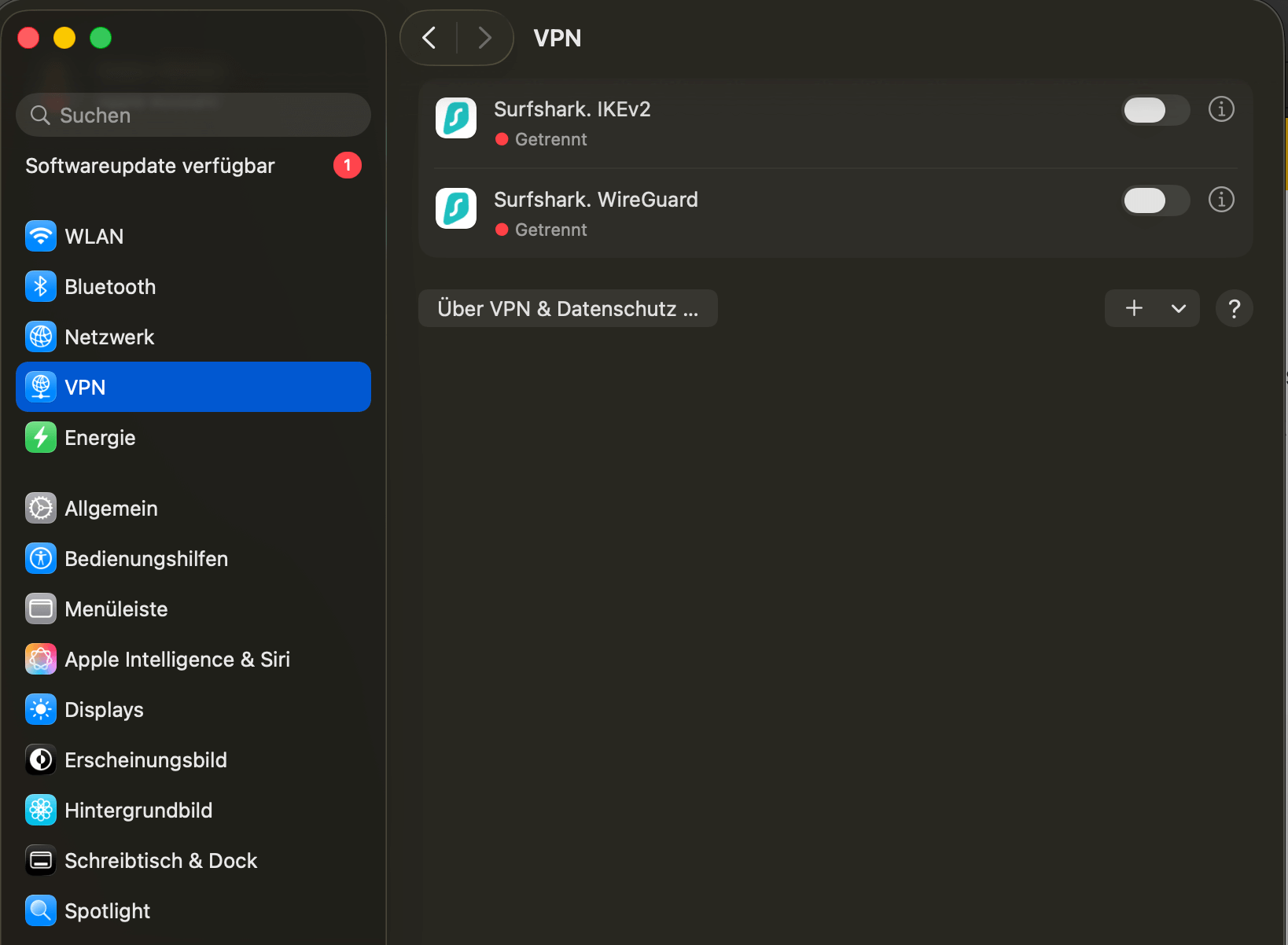Turn on the Surfshark WireGuard toggle
The image size is (1288, 945).
(1154, 200)
